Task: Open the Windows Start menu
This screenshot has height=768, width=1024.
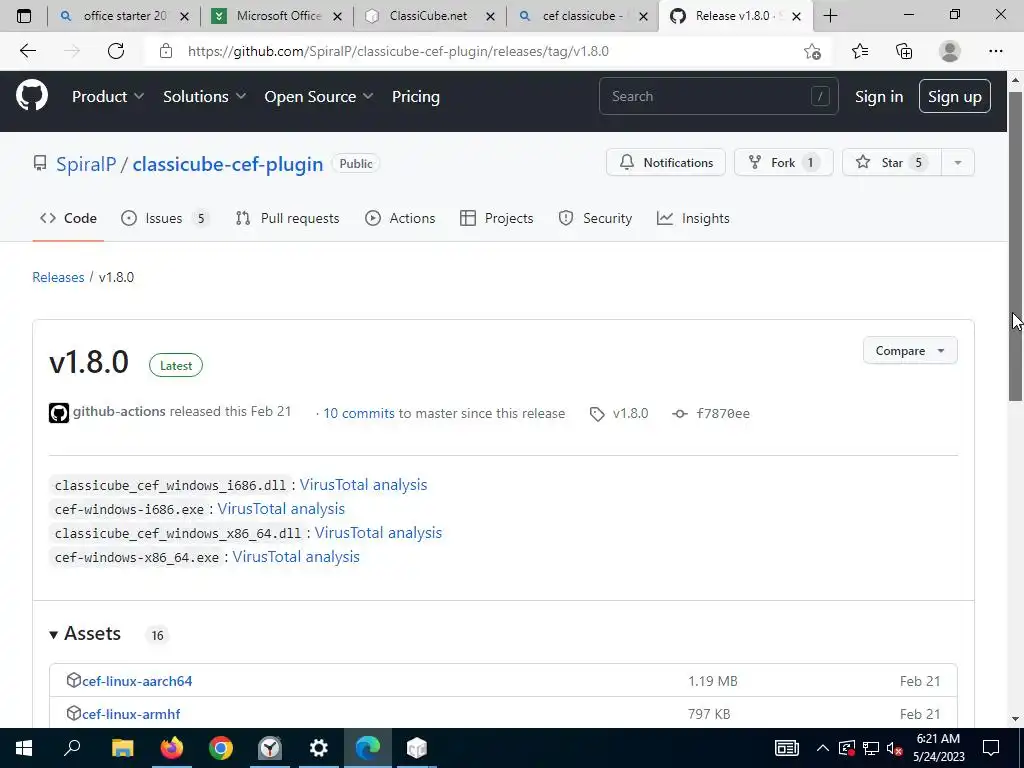Action: 24,748
